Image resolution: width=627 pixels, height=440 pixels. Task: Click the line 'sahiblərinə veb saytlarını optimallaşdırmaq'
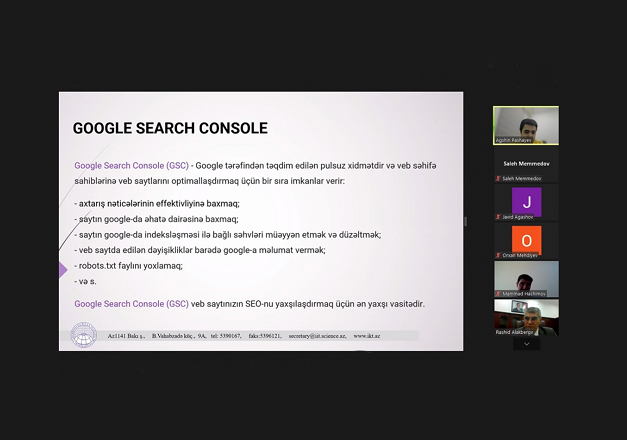[210, 181]
